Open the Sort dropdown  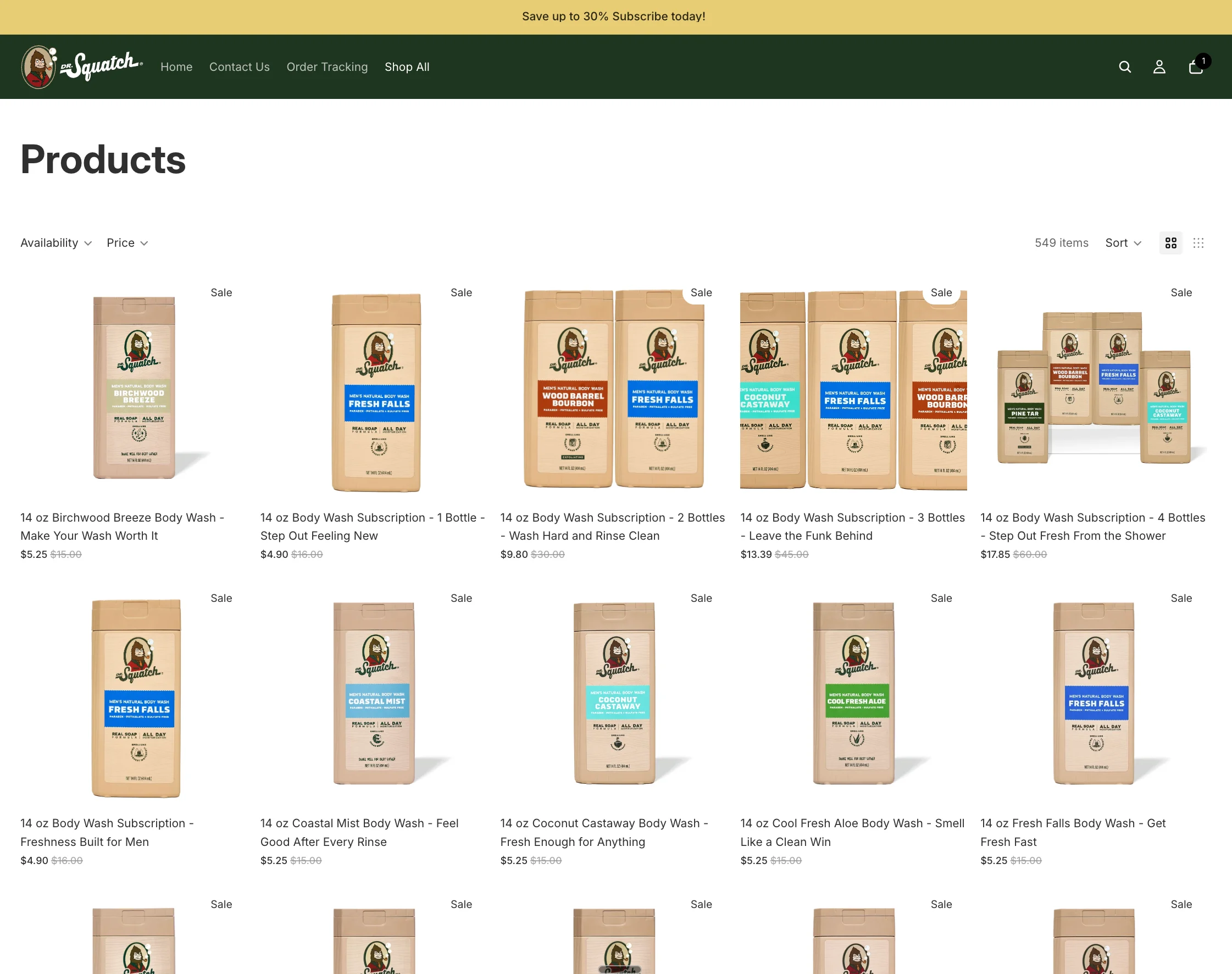1123,243
